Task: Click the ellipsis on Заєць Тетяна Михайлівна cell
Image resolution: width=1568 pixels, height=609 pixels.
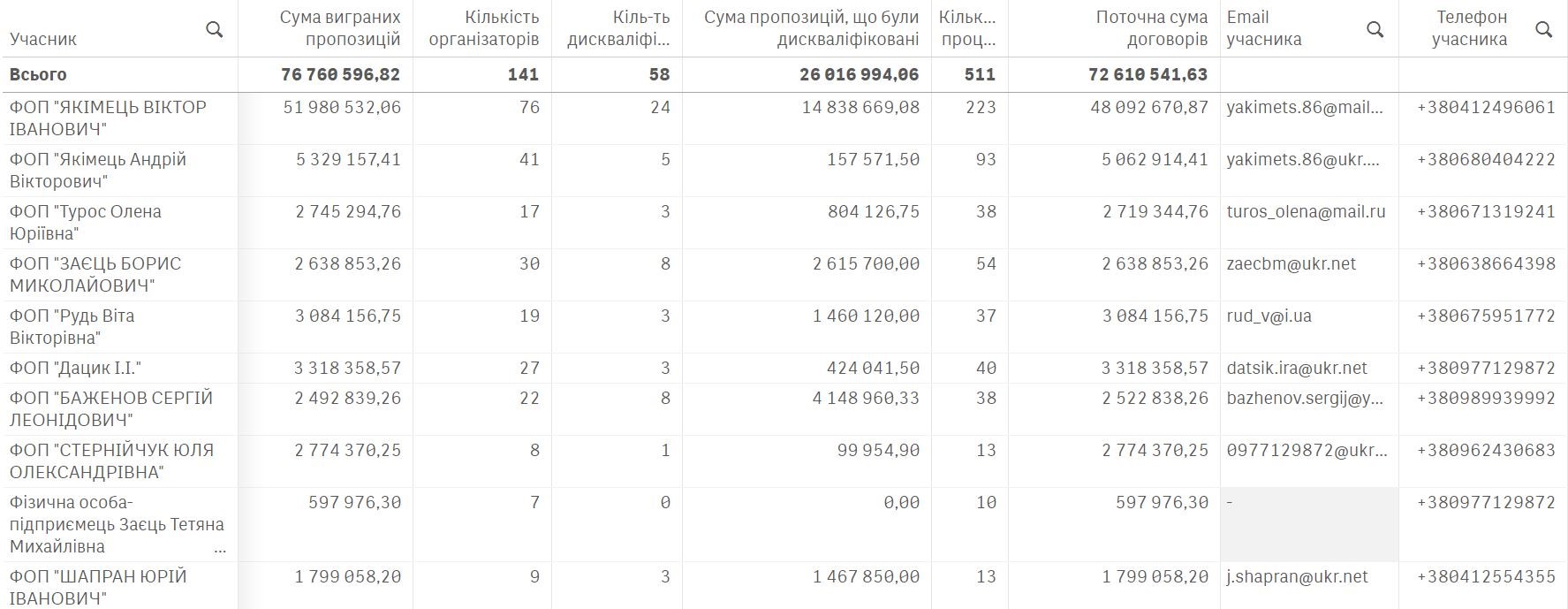Action: [220, 548]
